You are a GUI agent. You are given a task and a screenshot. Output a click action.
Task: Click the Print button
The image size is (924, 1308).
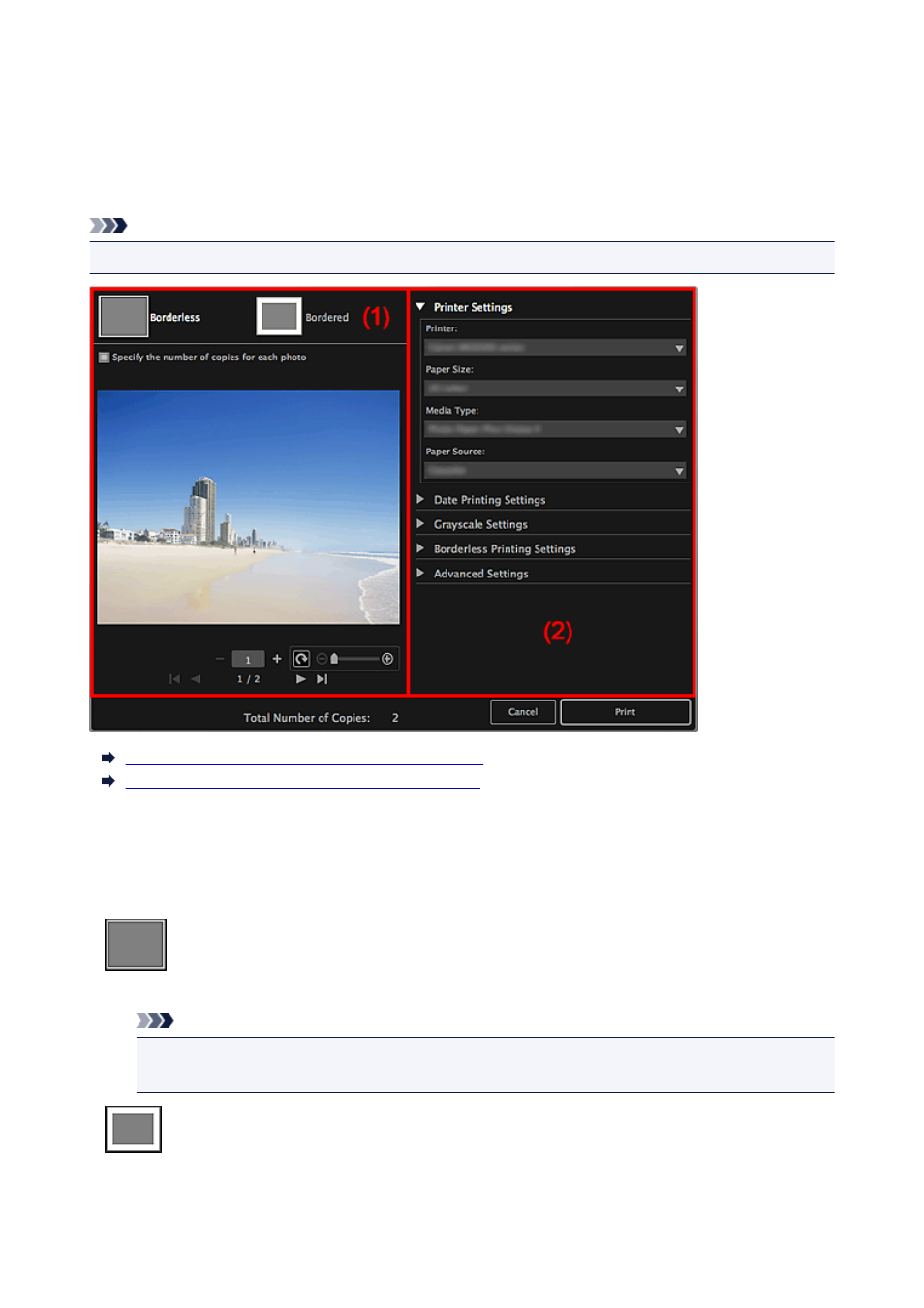626,712
